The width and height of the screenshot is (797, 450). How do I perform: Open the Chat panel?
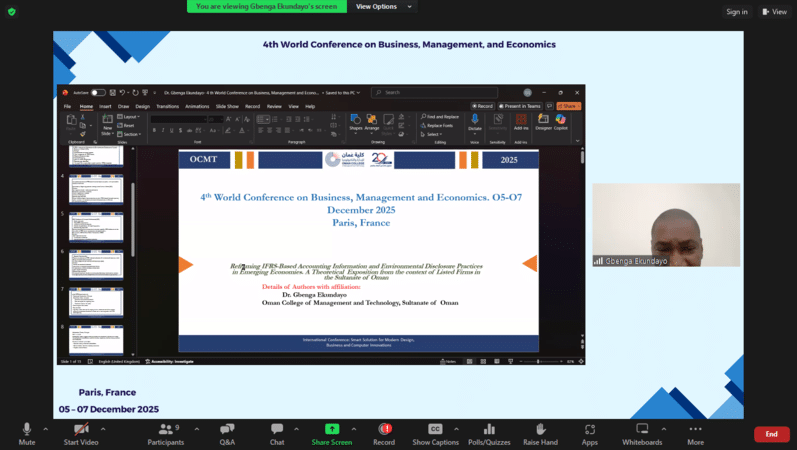click(x=277, y=429)
